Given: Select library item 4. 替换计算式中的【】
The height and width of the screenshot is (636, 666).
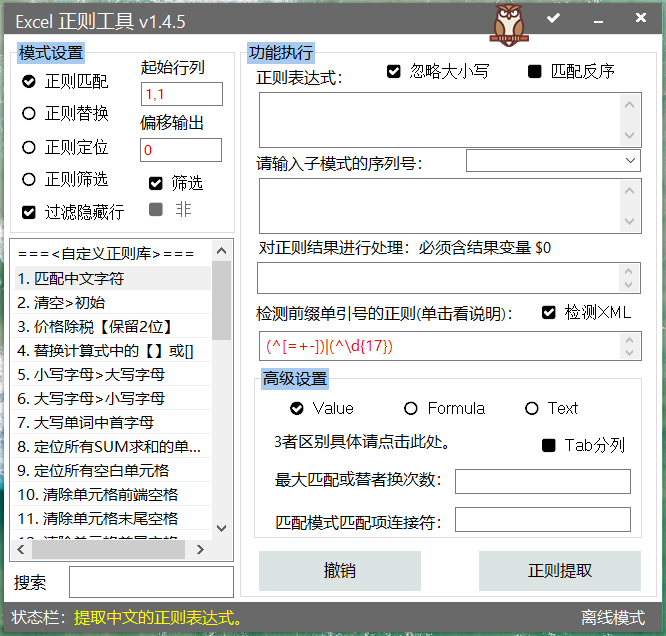Looking at the screenshot, I should [112, 351].
